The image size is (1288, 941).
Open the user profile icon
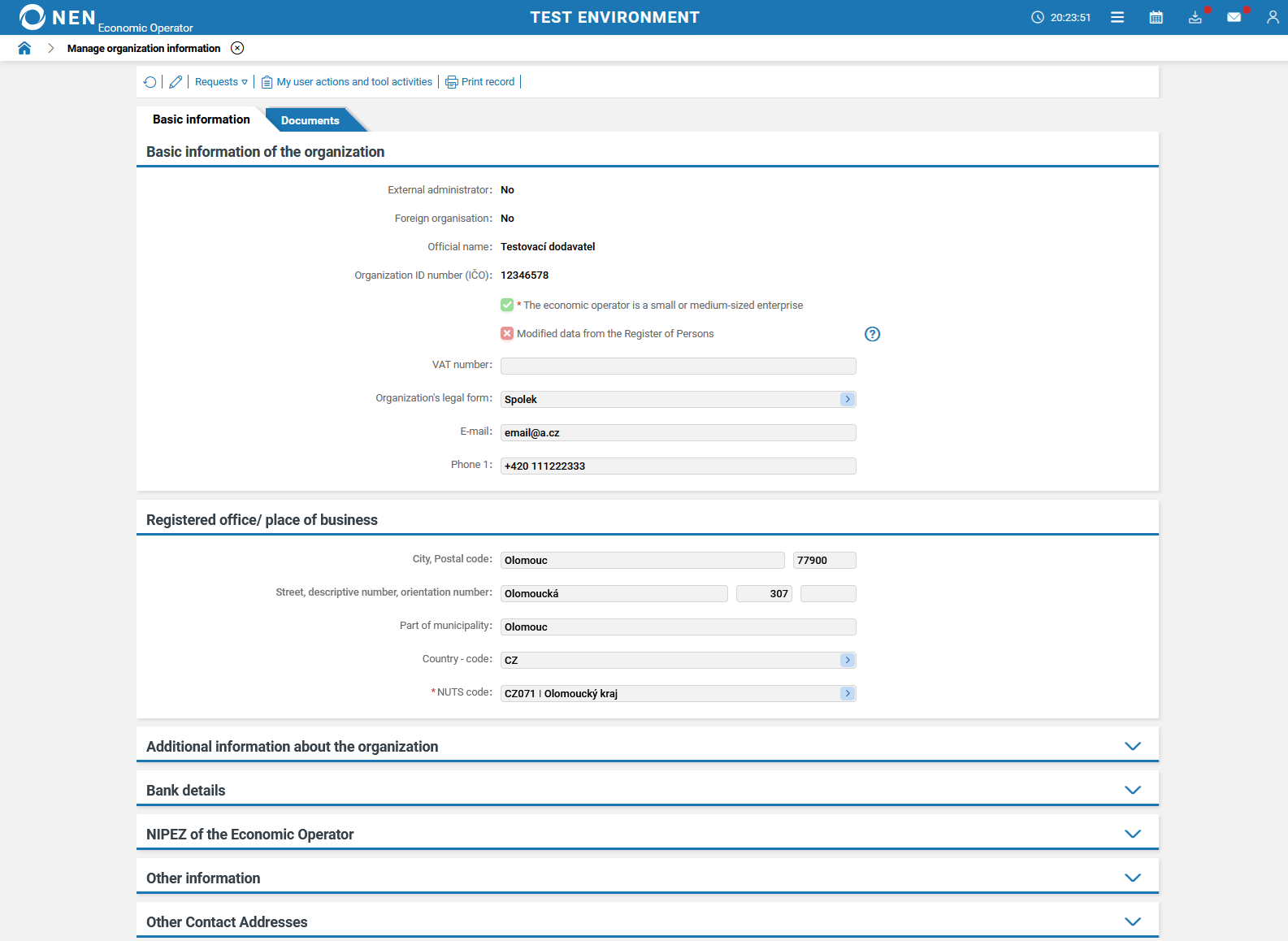click(1273, 17)
